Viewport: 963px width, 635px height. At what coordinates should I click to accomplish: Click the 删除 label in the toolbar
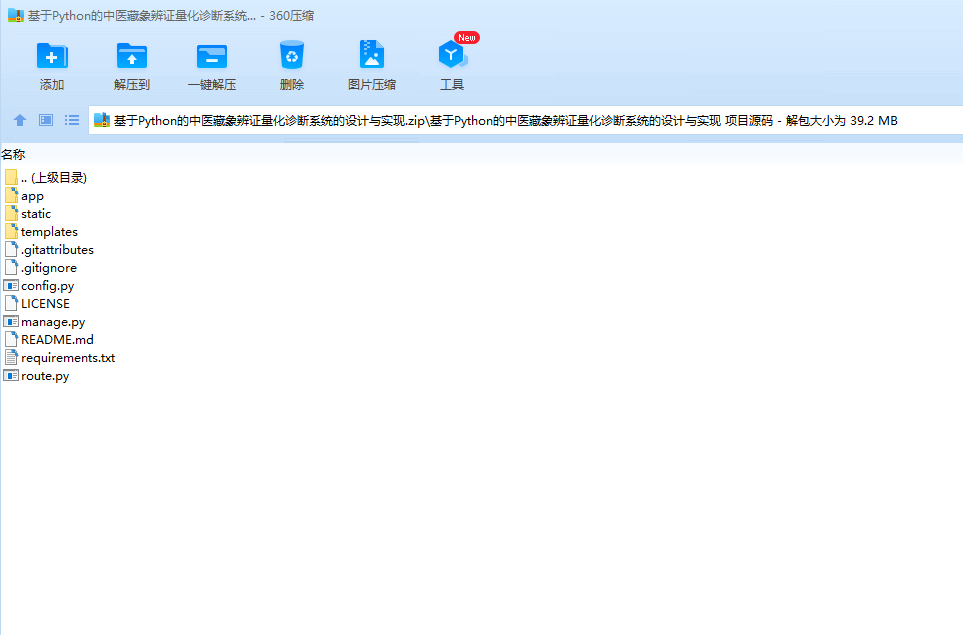[292, 85]
